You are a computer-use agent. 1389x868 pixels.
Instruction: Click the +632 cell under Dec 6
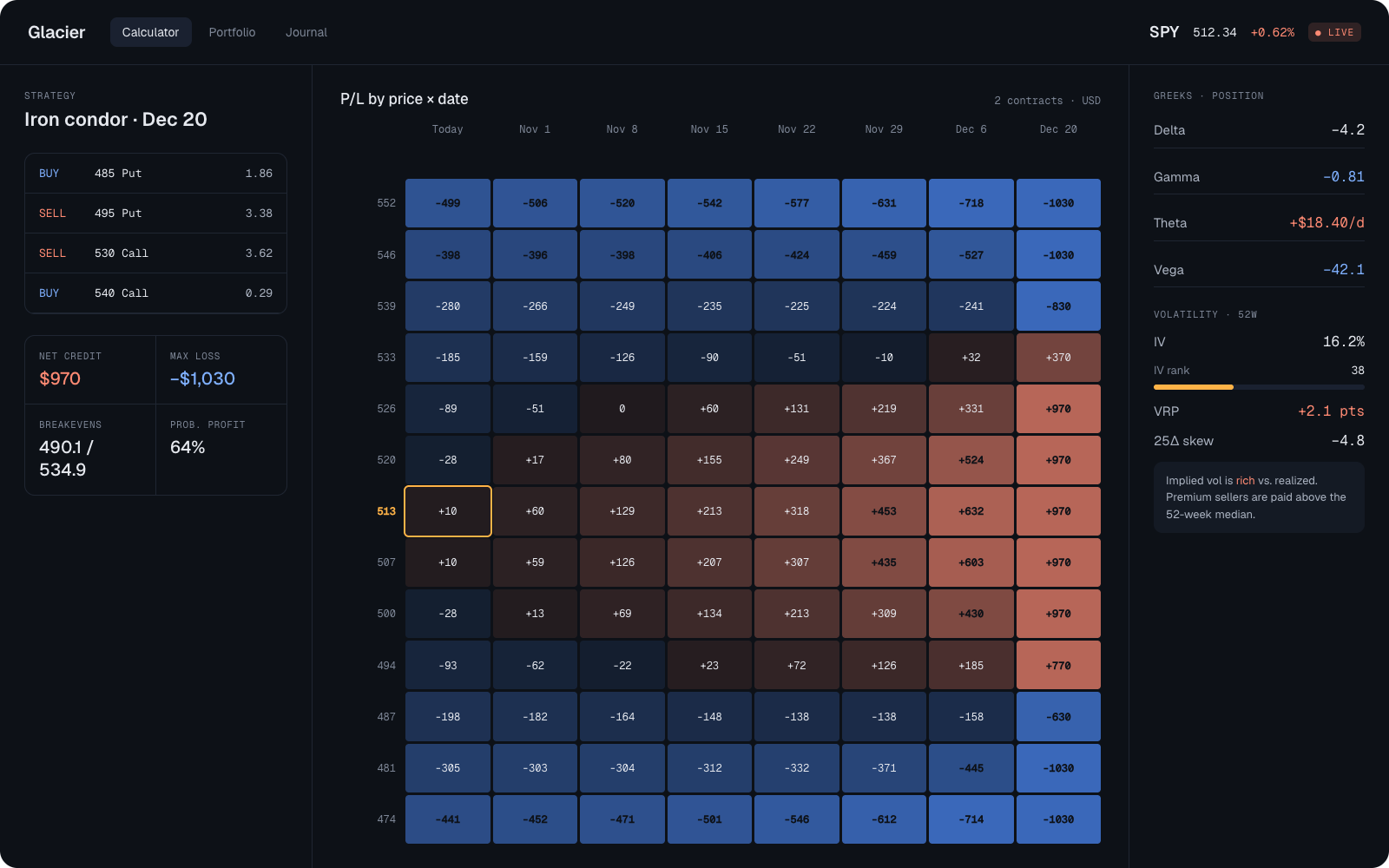(971, 511)
